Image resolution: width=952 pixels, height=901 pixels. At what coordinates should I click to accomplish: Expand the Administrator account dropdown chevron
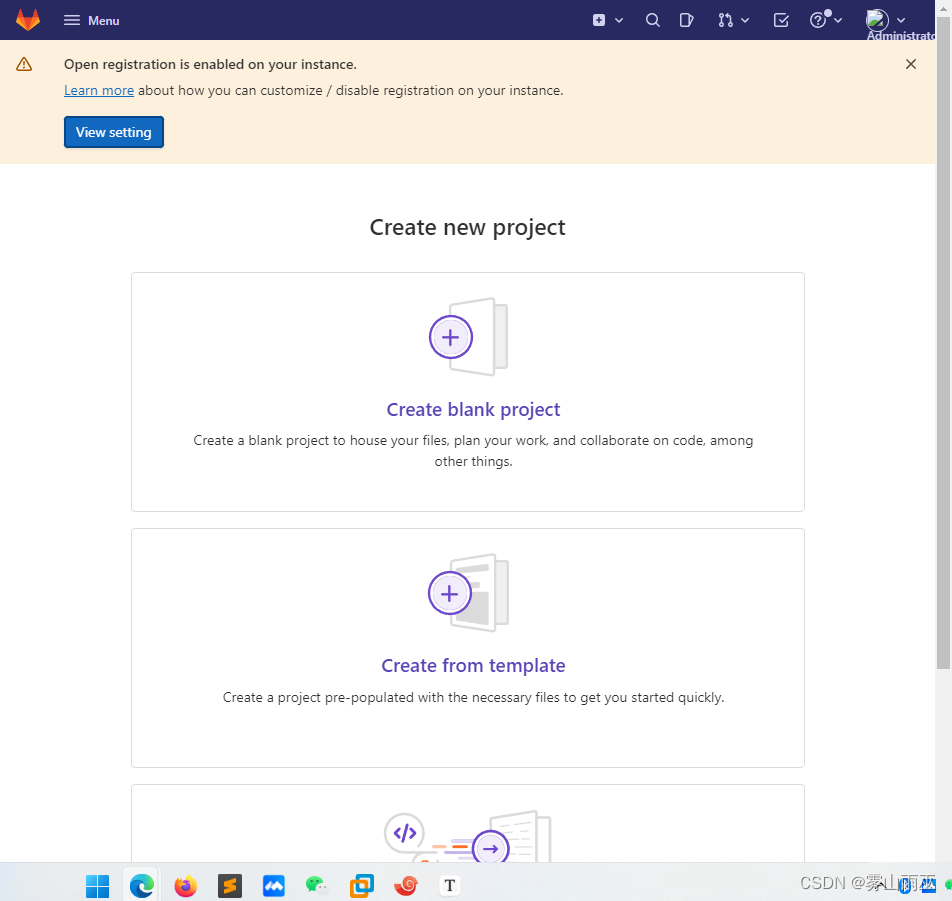coord(899,19)
